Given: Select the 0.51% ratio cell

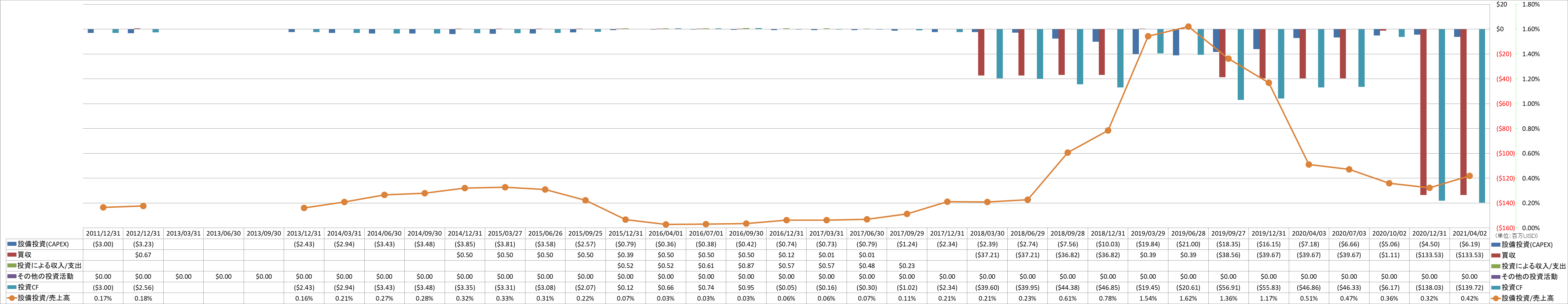Looking at the screenshot, I should (x=1308, y=299).
